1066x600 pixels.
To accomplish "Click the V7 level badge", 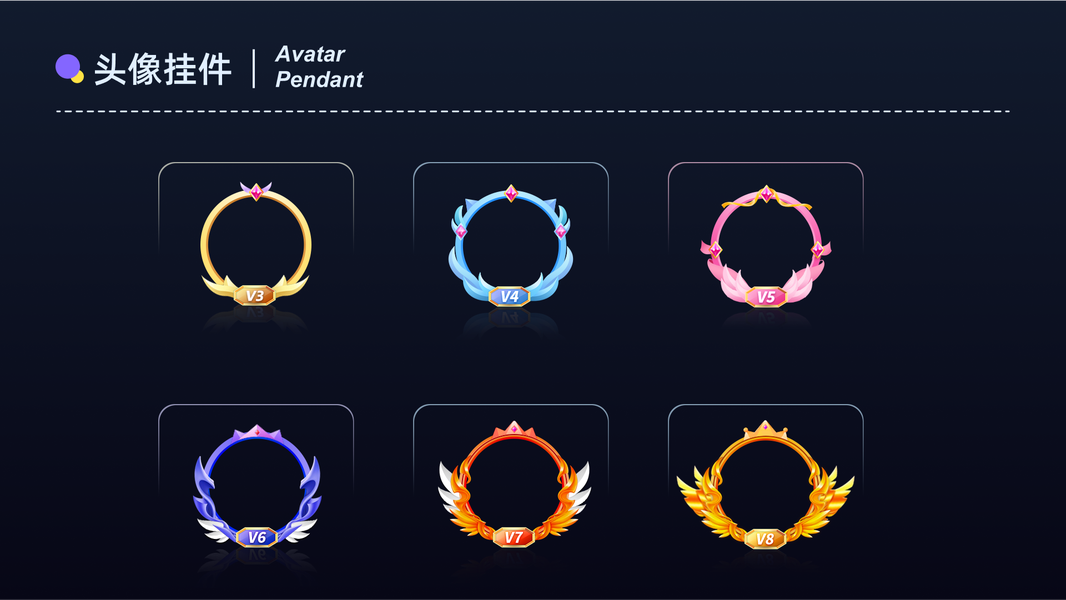I will 513,537.
